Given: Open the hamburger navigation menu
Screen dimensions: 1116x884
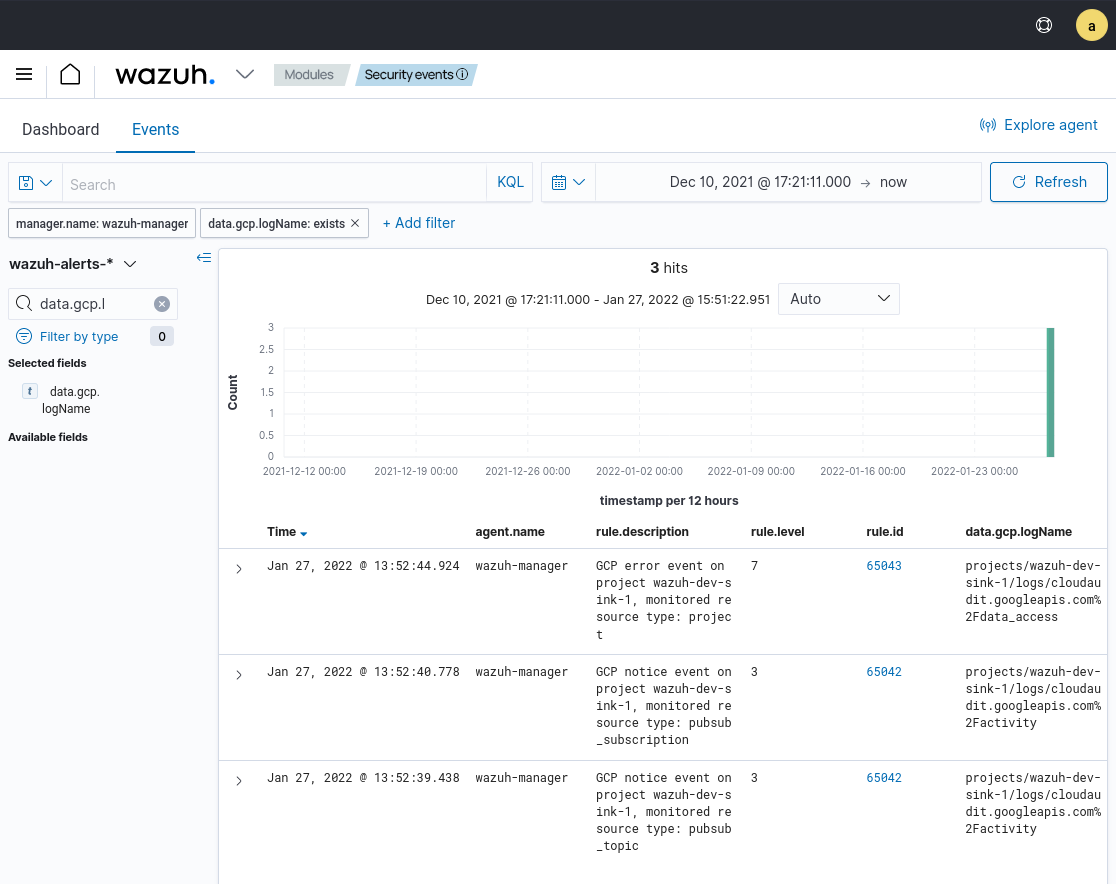Looking at the screenshot, I should (24, 74).
